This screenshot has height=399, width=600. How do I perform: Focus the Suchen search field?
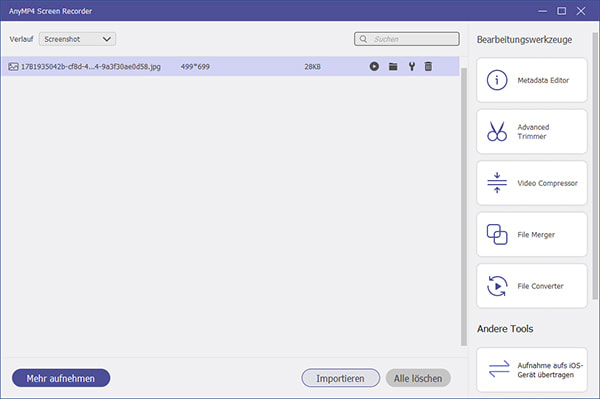406,39
